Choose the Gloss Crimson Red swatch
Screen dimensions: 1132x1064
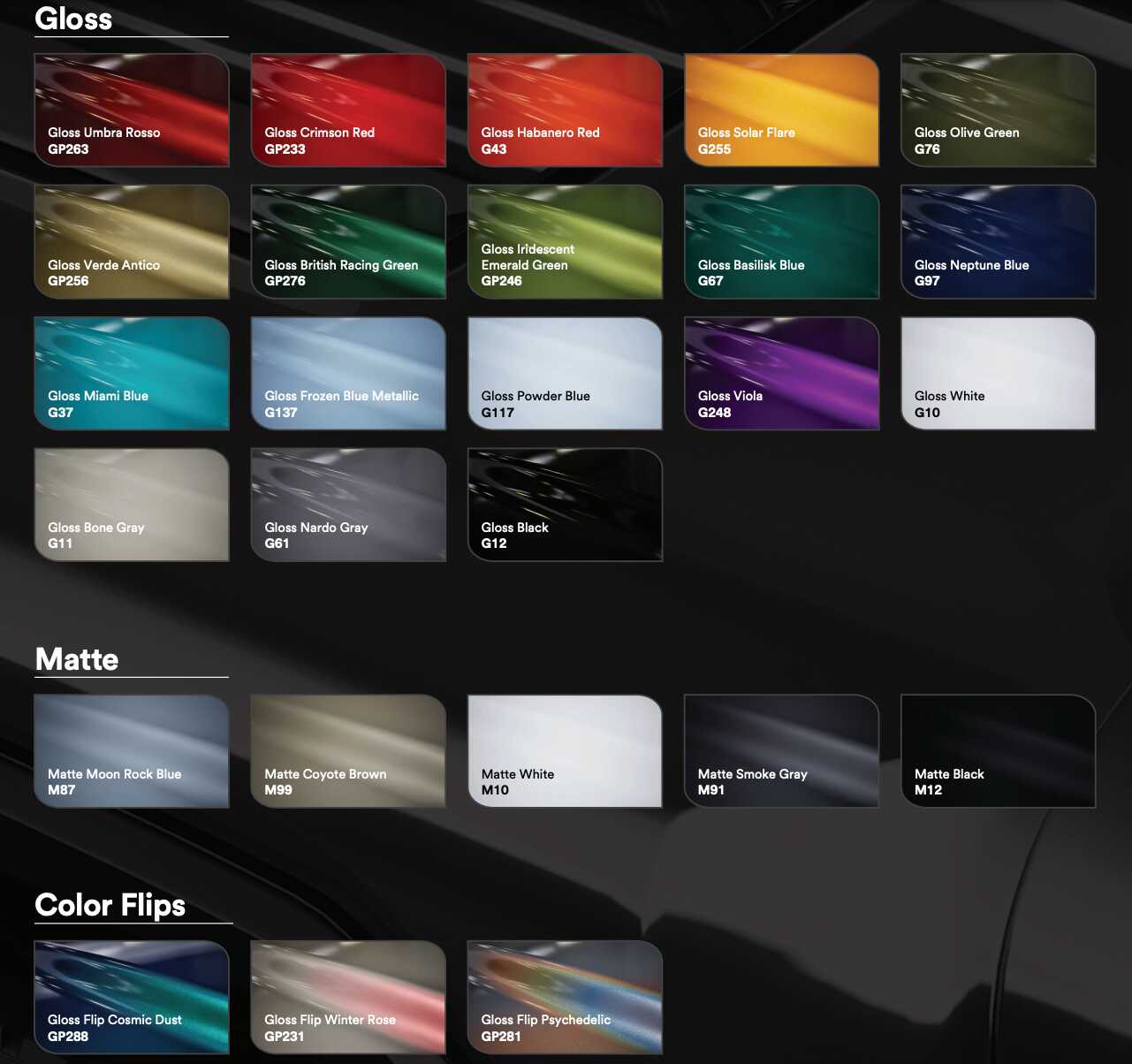tap(348, 110)
